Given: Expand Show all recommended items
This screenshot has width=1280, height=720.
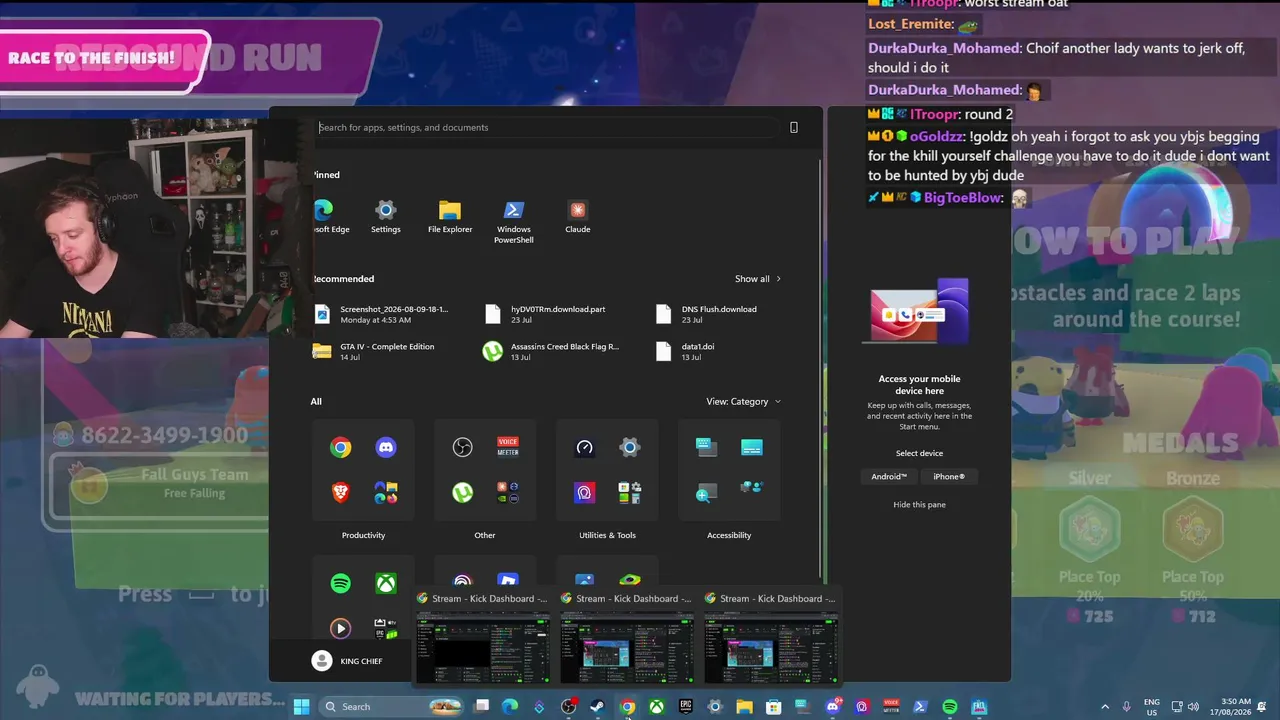Looking at the screenshot, I should coord(758,279).
